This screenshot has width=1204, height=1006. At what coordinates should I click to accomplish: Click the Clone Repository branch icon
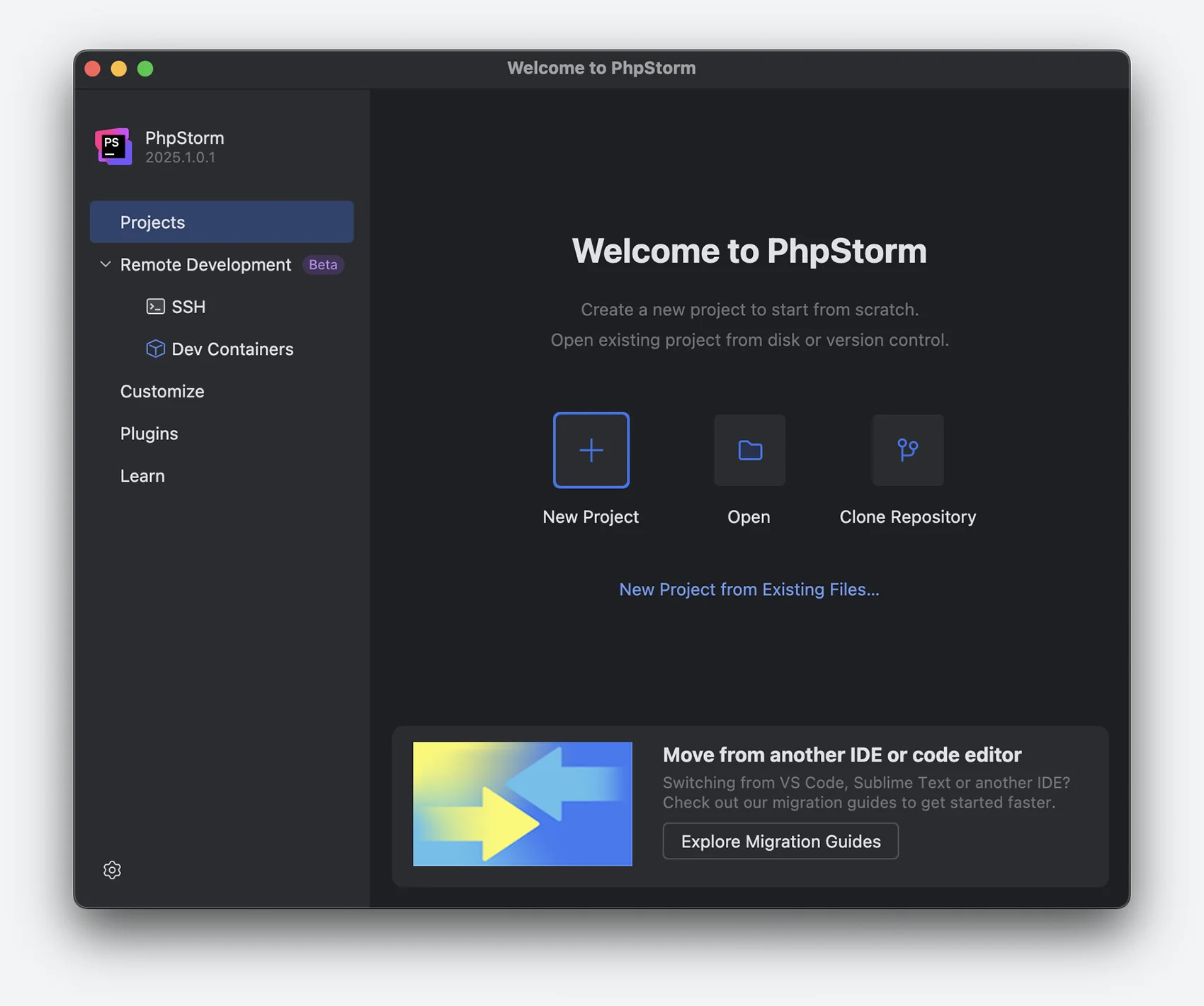click(x=907, y=450)
